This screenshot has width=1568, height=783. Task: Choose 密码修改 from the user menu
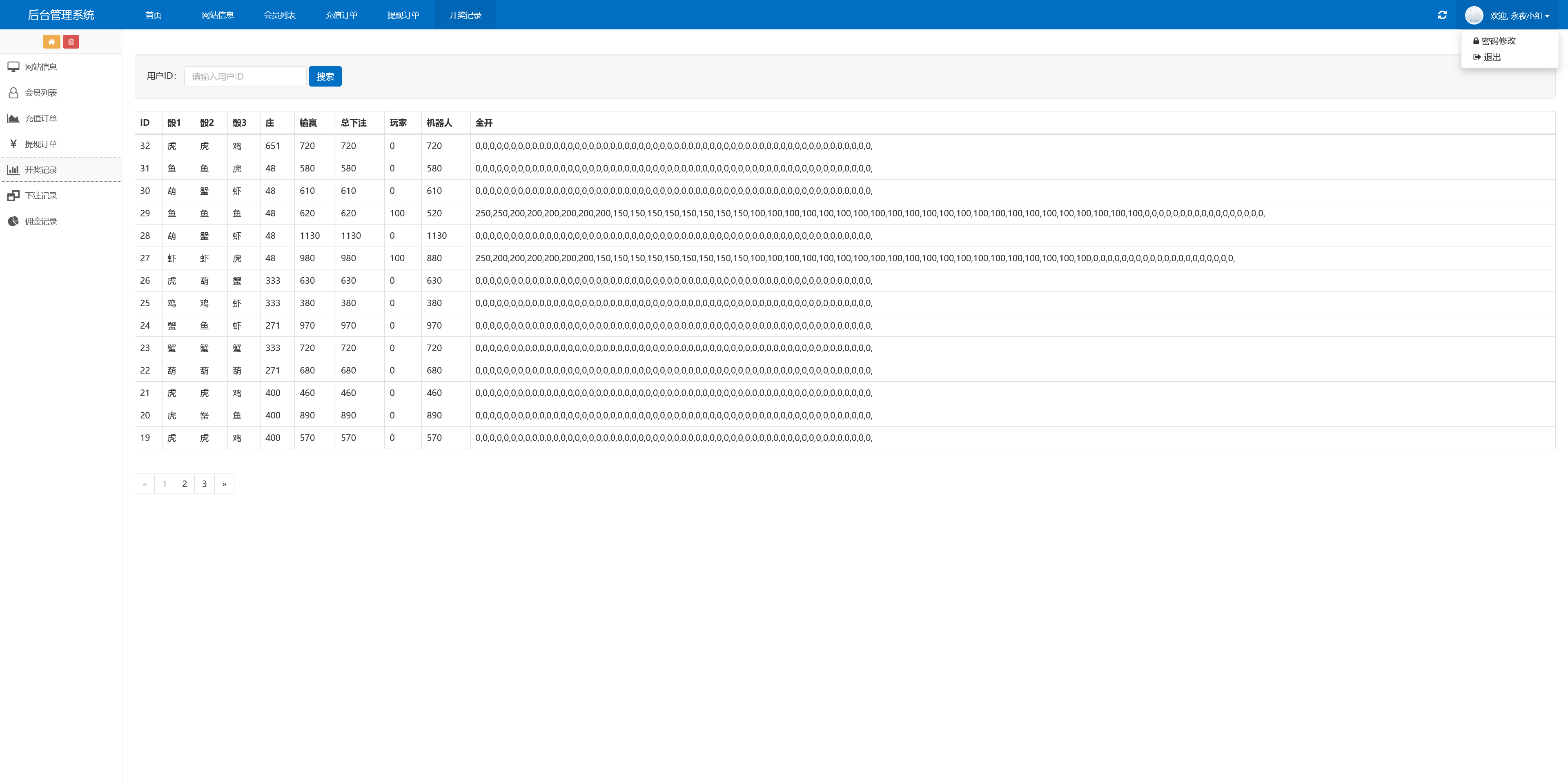tap(1497, 41)
